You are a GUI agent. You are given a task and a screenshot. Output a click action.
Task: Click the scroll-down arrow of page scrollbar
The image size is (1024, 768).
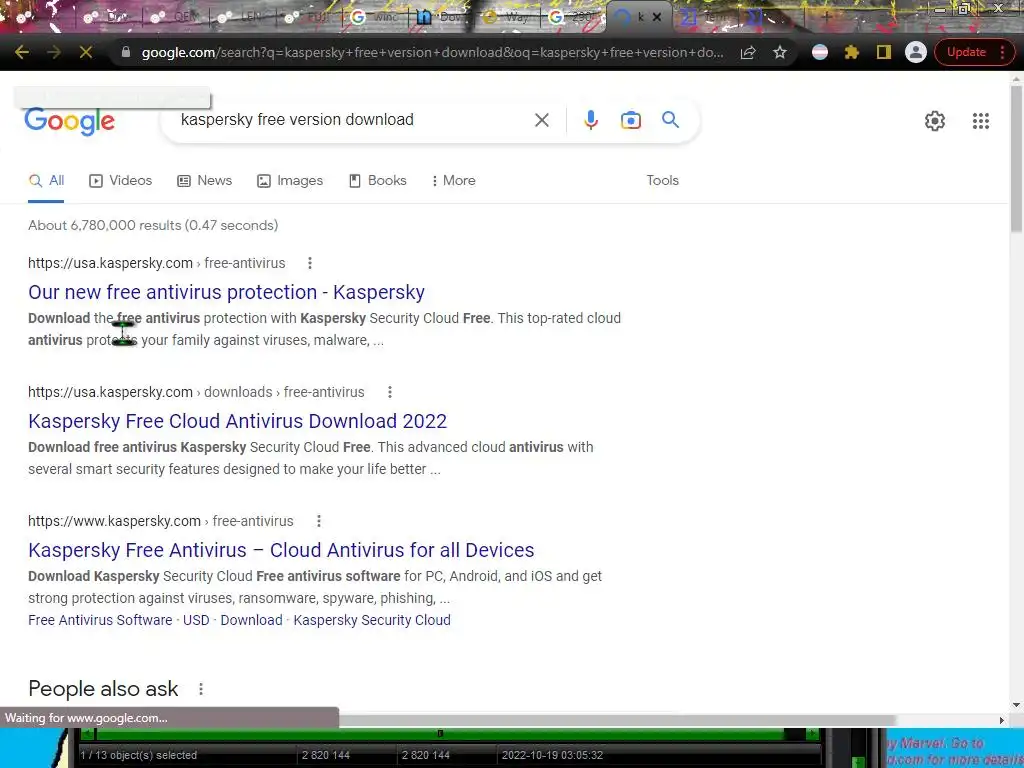click(1016, 705)
